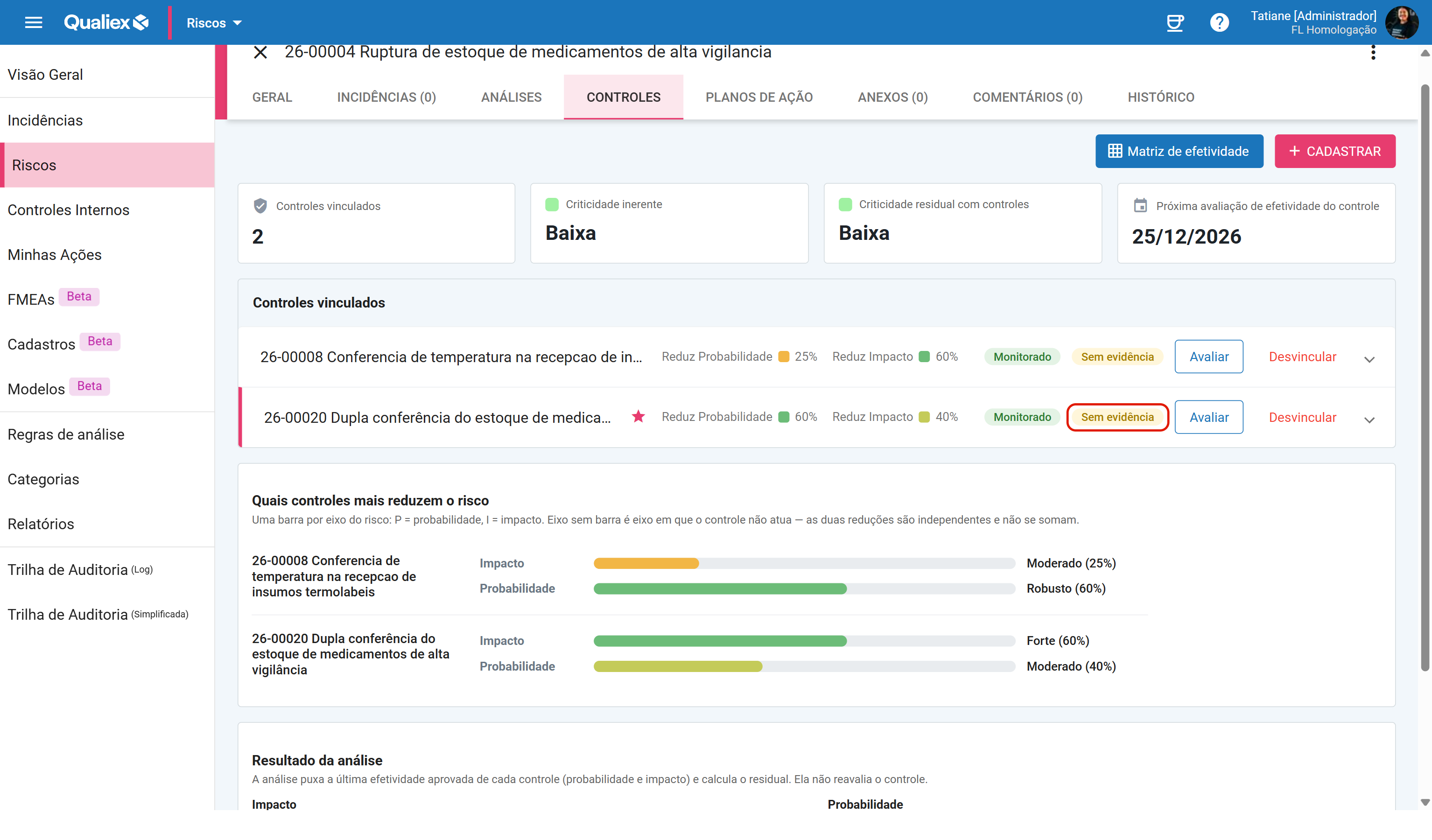Click Criticidade residual com controles color indicator
The height and width of the screenshot is (840, 1432).
845,204
